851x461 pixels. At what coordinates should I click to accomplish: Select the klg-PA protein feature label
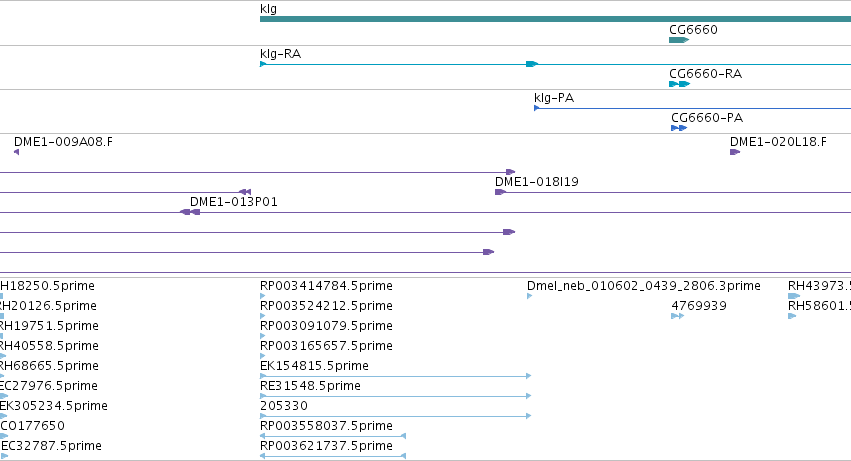(x=554, y=98)
